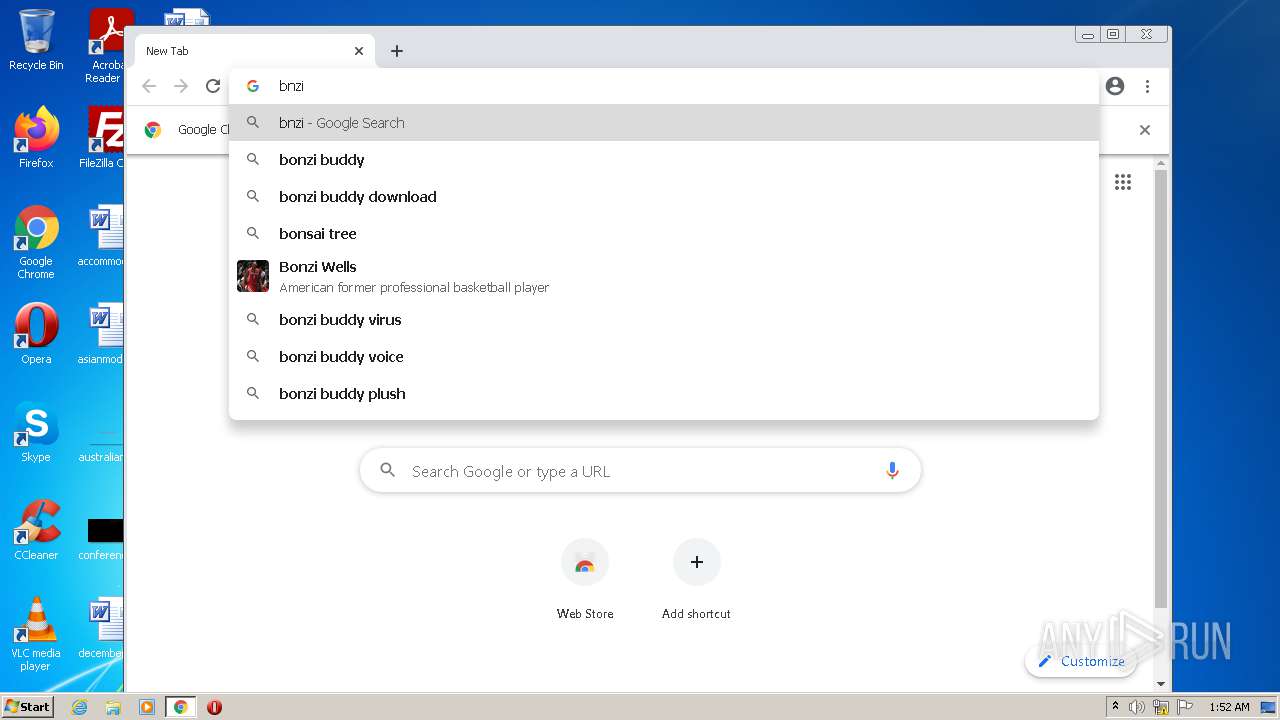Open the VLC media player desktop icon

36,634
